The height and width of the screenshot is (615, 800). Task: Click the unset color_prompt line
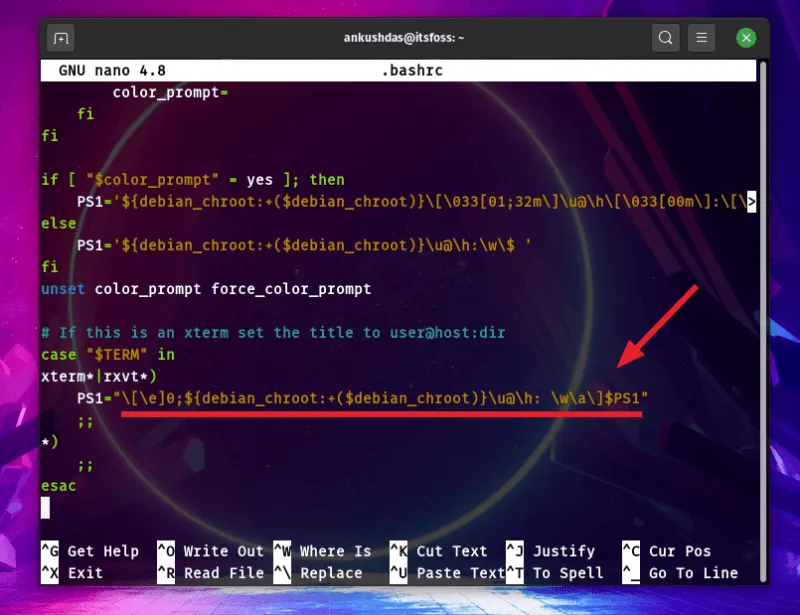point(205,289)
